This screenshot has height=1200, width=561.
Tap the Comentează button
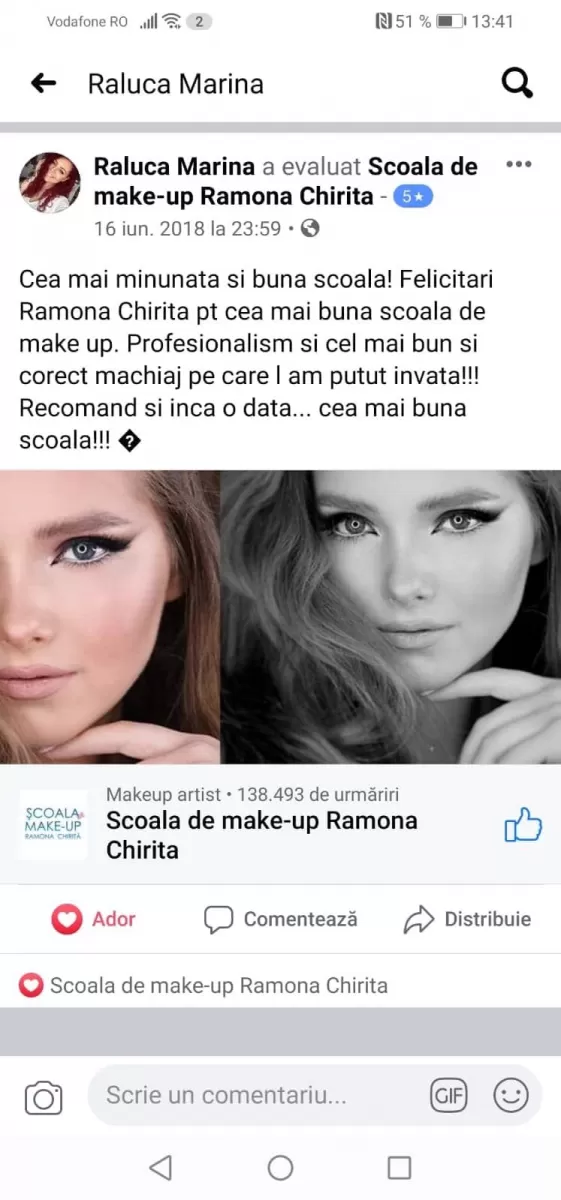(x=280, y=919)
